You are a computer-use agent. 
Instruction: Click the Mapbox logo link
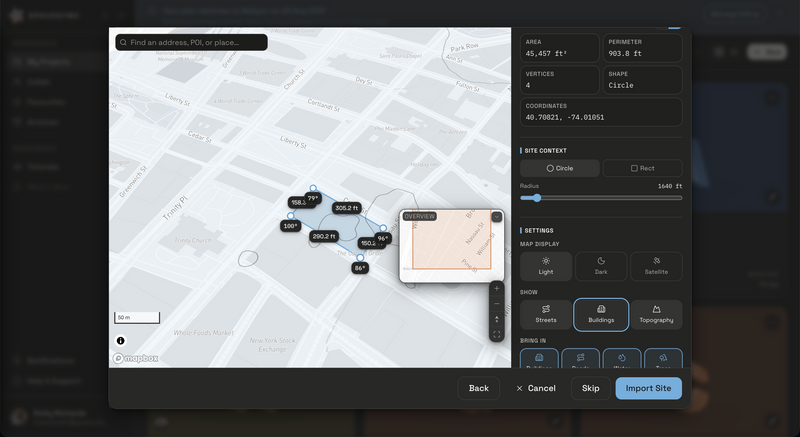(136, 358)
